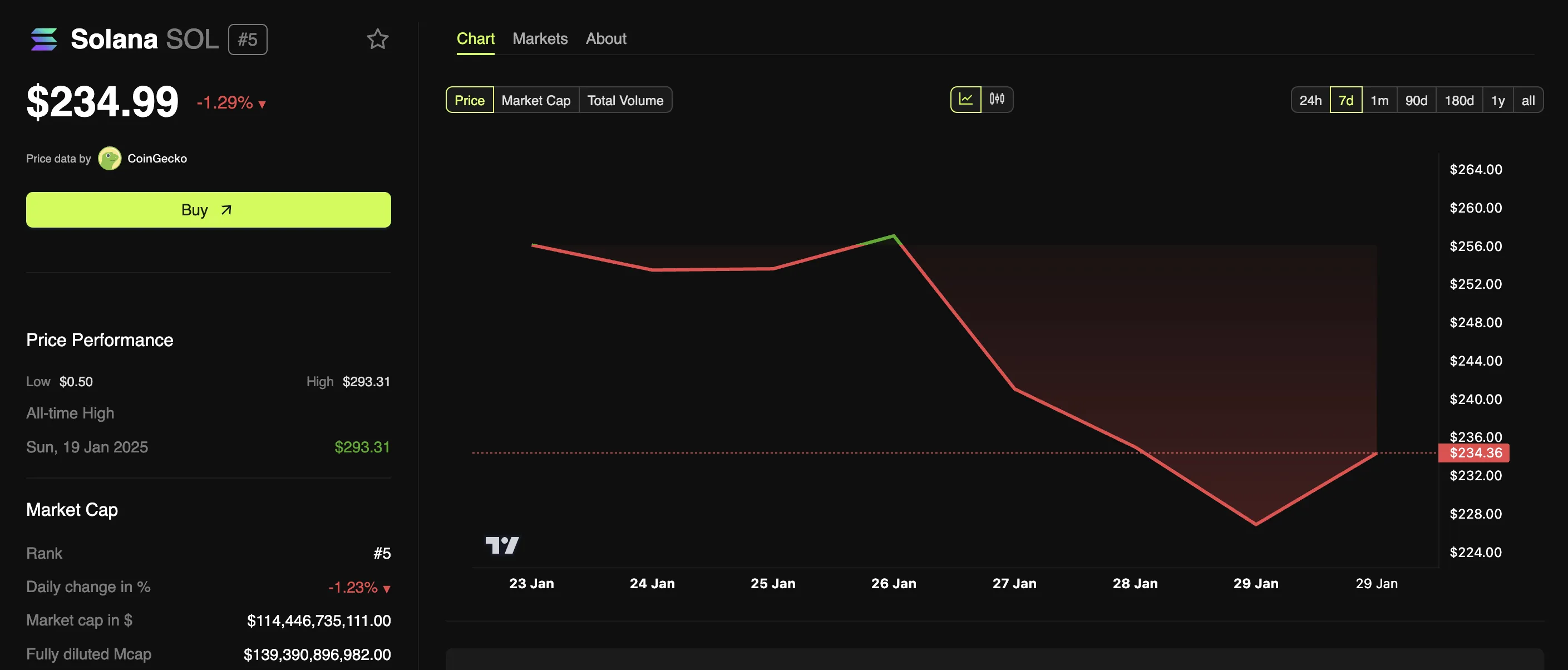Screen dimensions: 1568x670
Task: Click the Market Cap section heading
Action: (x=72, y=509)
